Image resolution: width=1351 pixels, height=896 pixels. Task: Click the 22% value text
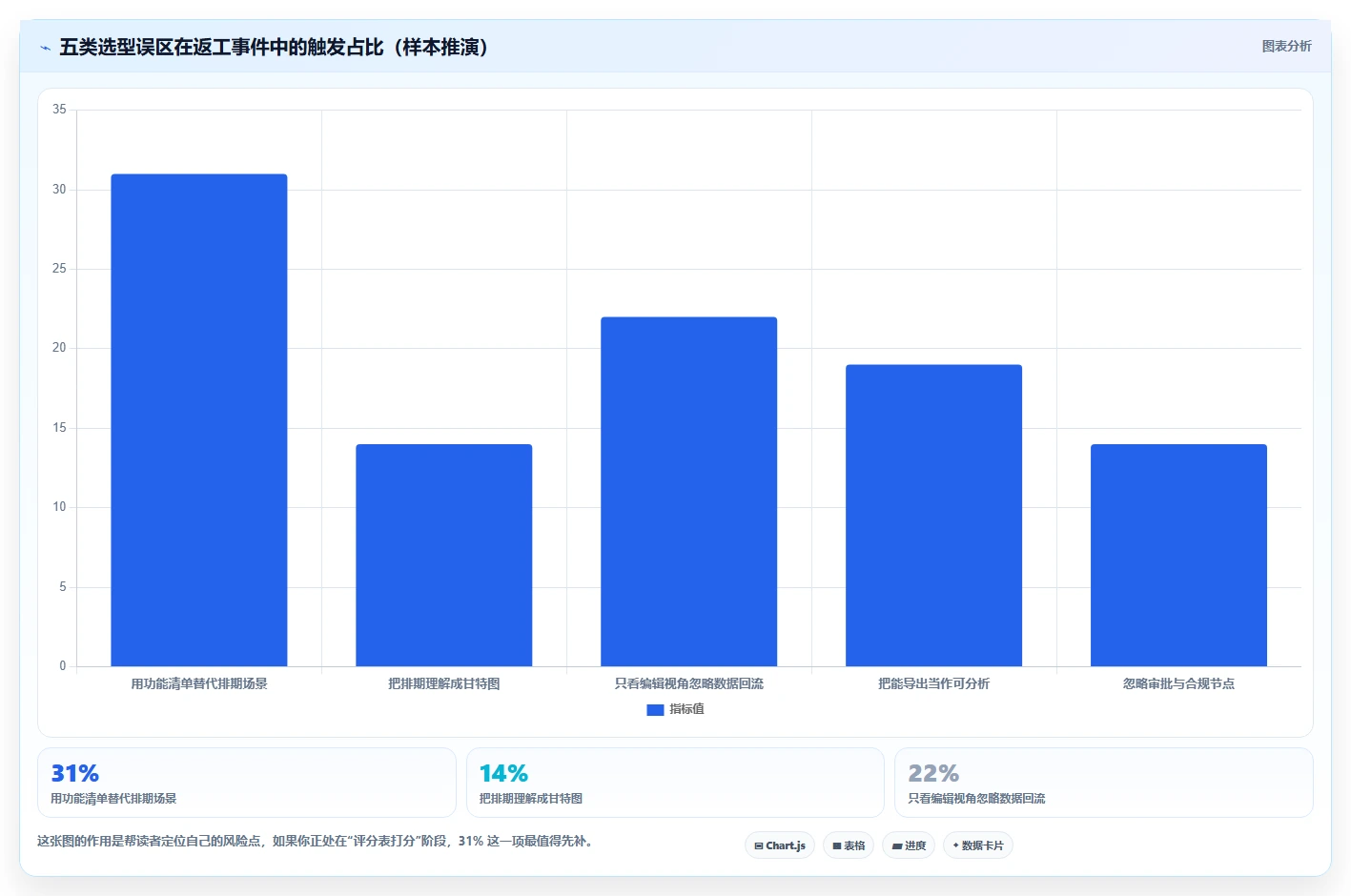click(933, 773)
